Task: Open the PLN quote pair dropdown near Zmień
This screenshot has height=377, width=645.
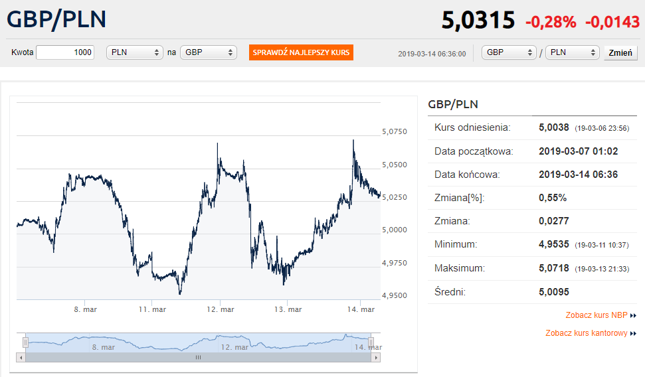Action: click(x=572, y=52)
